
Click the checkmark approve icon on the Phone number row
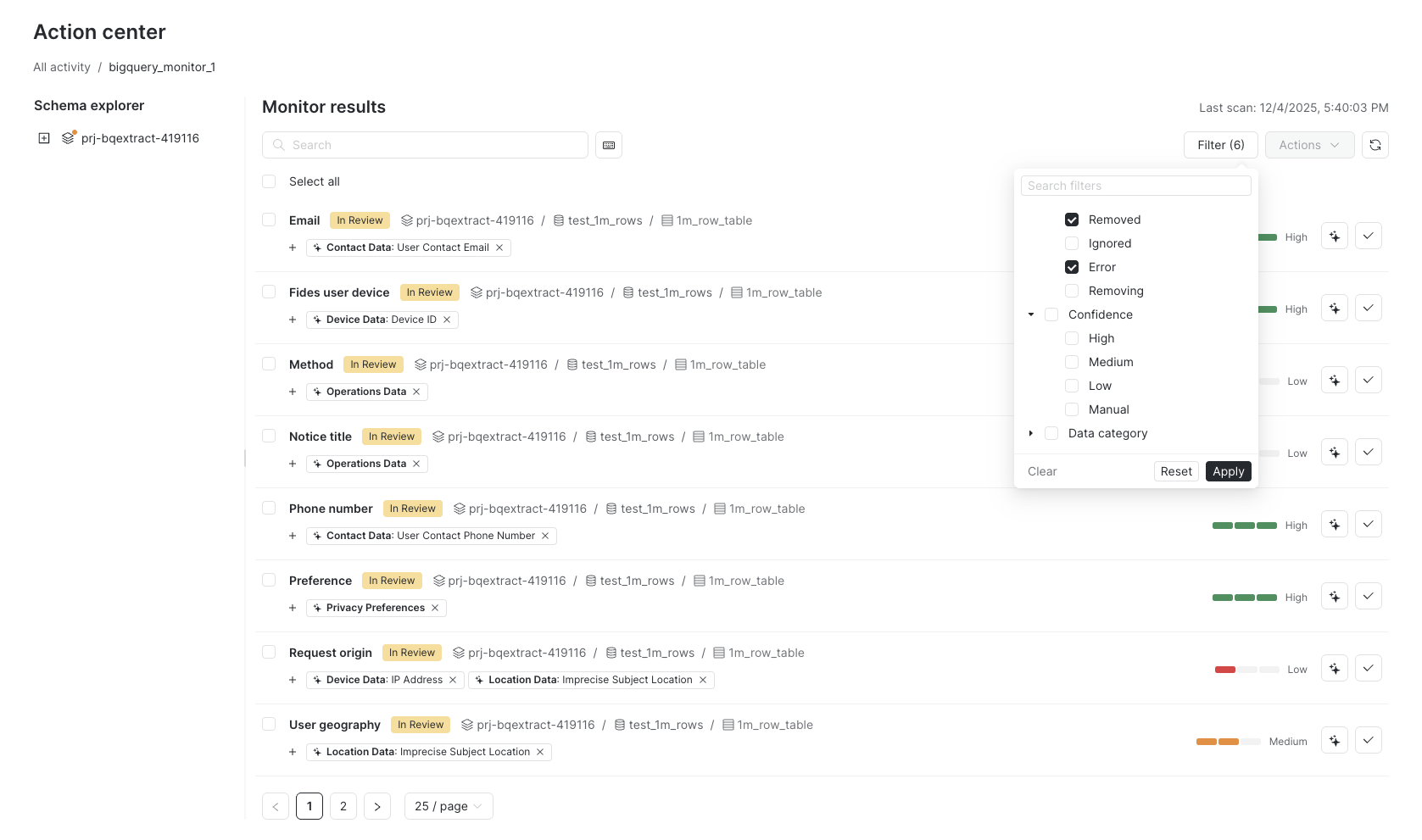(x=1368, y=524)
